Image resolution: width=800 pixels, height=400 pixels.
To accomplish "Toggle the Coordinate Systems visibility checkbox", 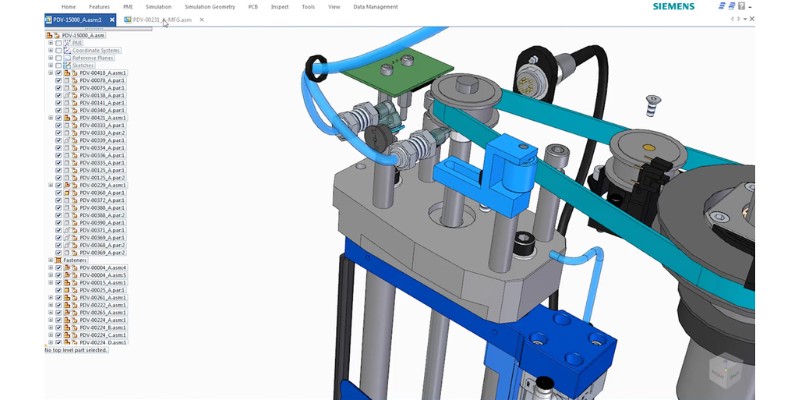I will pos(59,51).
